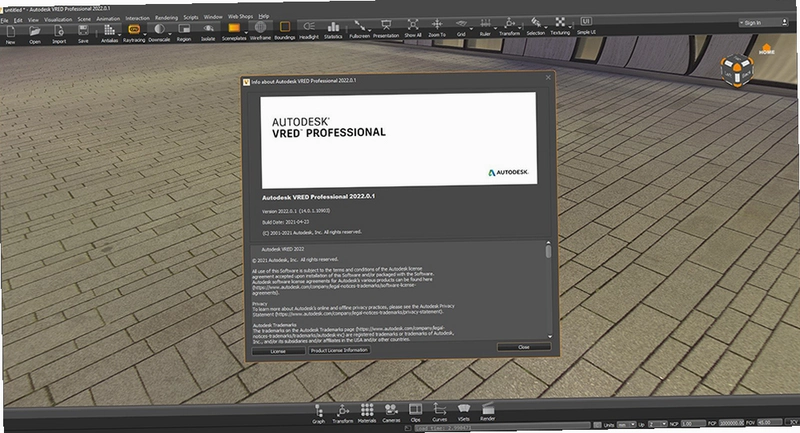Click the FOV value input field
800x433 pixels.
coord(769,422)
